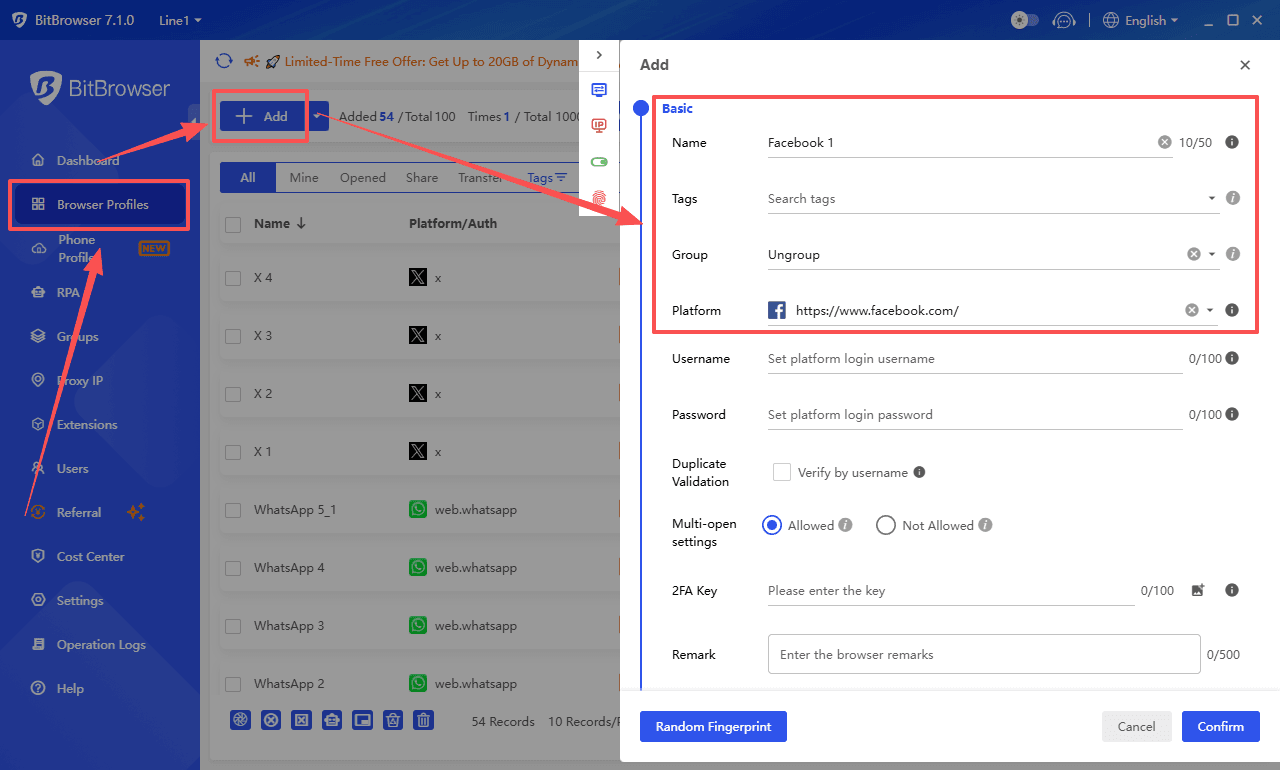Screen dimensions: 1280x770
Task: Click the Random Fingerprint button
Action: point(713,727)
